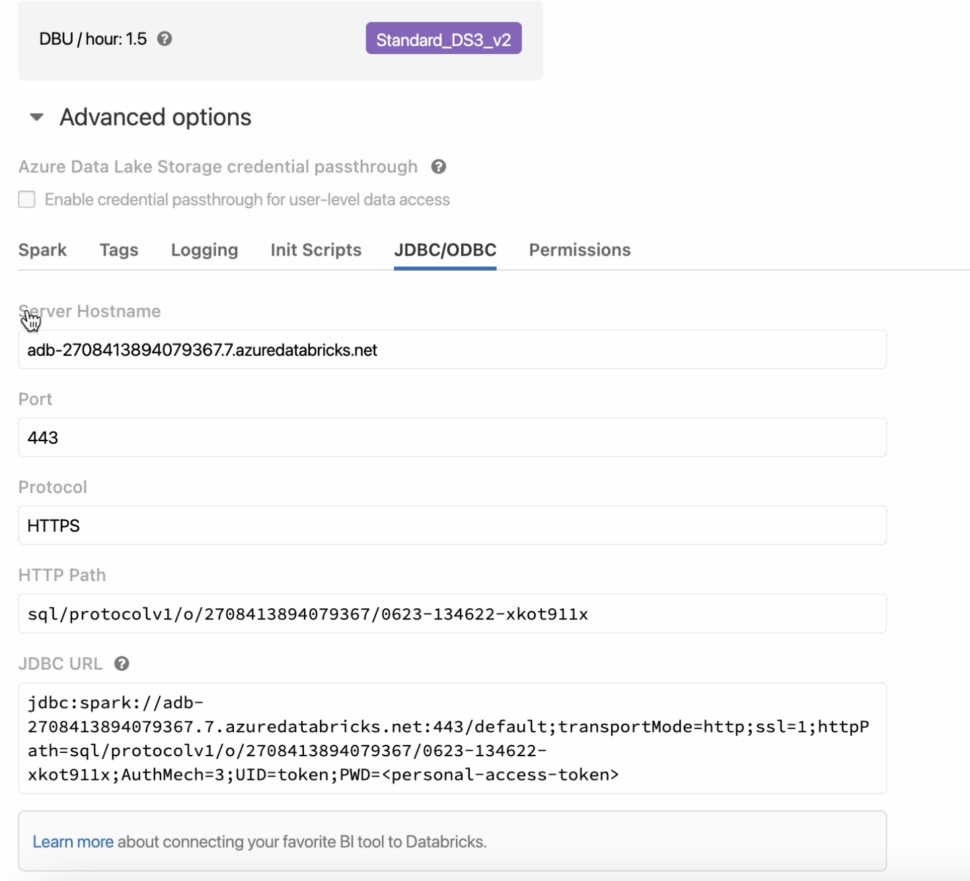Viewport: 970px width, 881px height.
Task: Focus the Protocol field with HTTPS
Action: pyautogui.click(x=452, y=525)
